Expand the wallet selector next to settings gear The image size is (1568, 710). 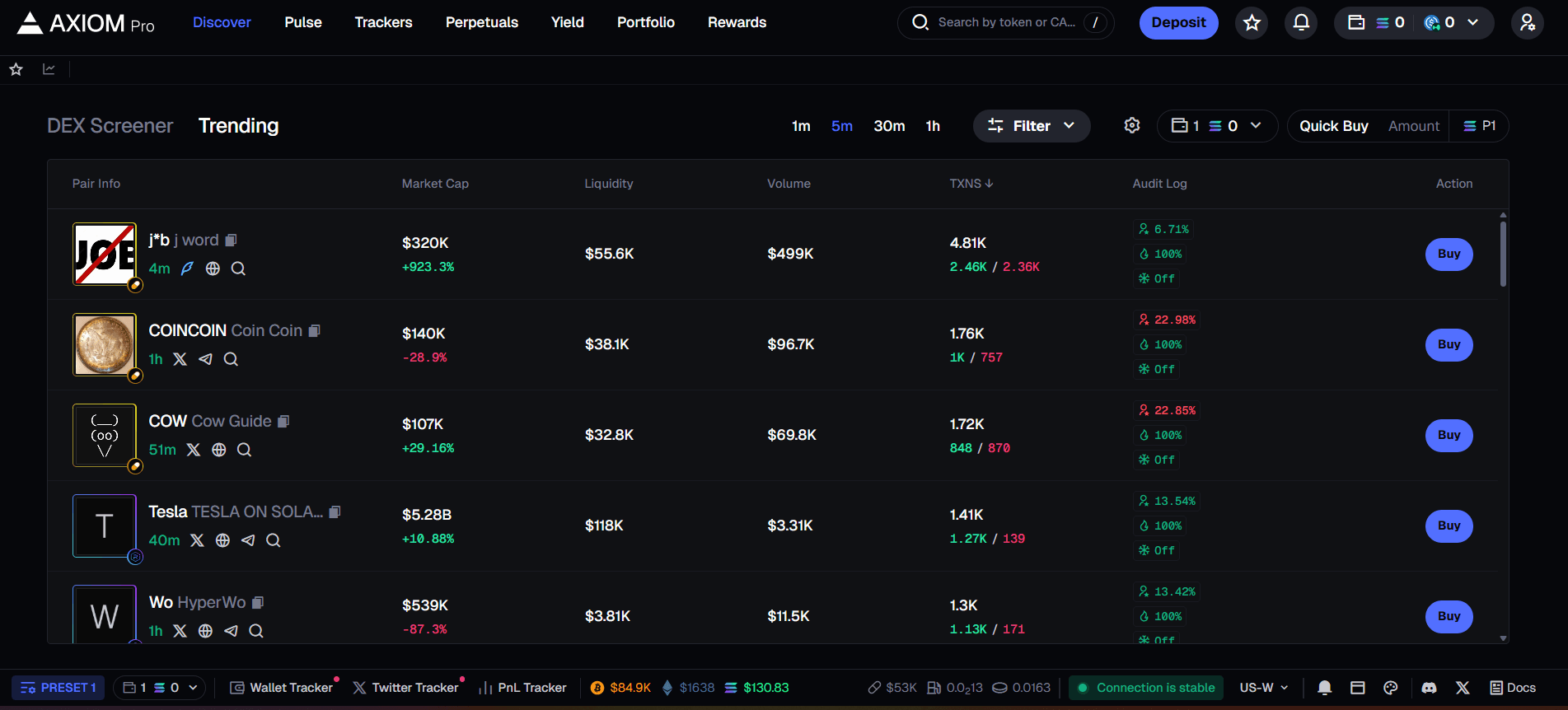[1217, 126]
